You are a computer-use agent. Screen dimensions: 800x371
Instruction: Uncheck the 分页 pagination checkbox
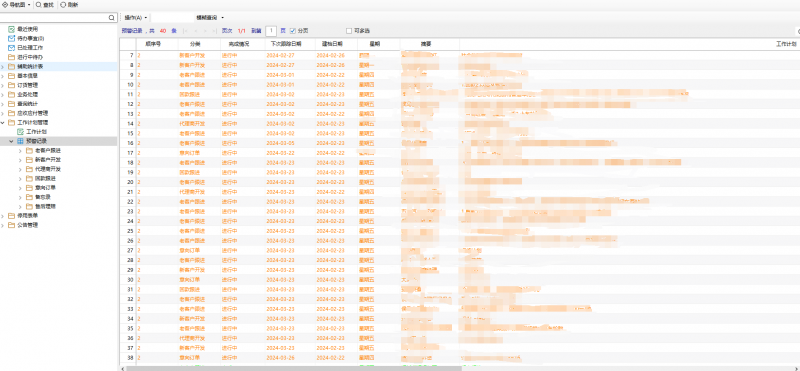click(x=293, y=31)
